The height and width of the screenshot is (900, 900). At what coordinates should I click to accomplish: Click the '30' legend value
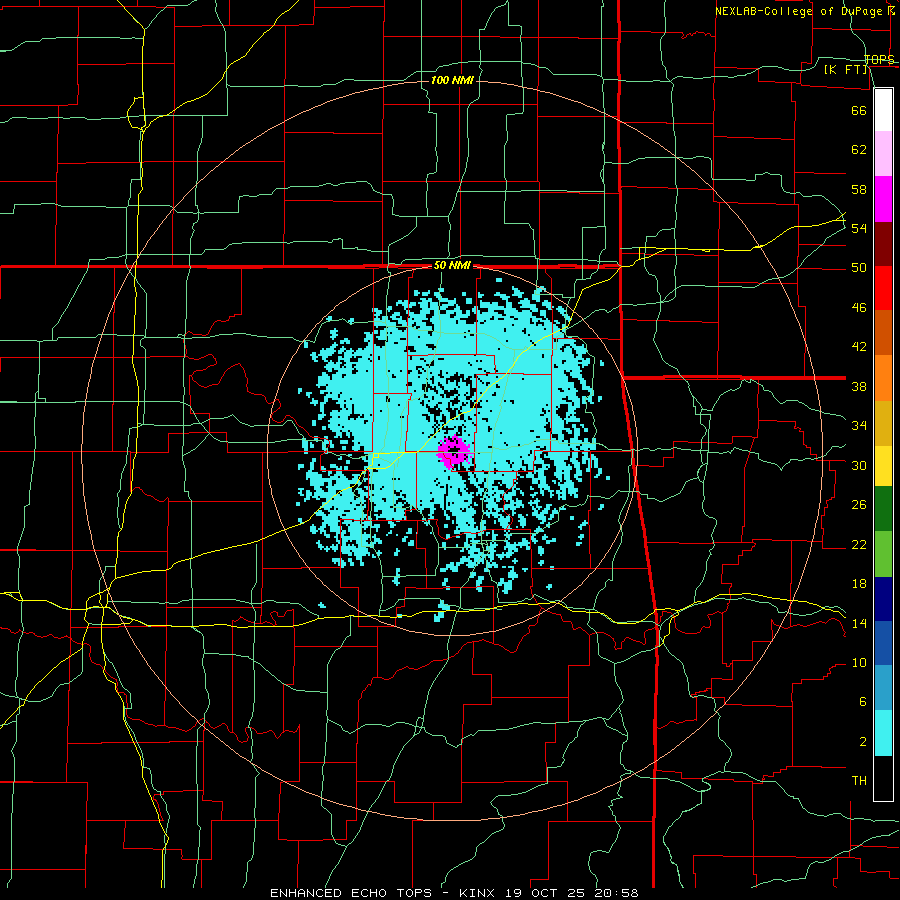click(859, 465)
